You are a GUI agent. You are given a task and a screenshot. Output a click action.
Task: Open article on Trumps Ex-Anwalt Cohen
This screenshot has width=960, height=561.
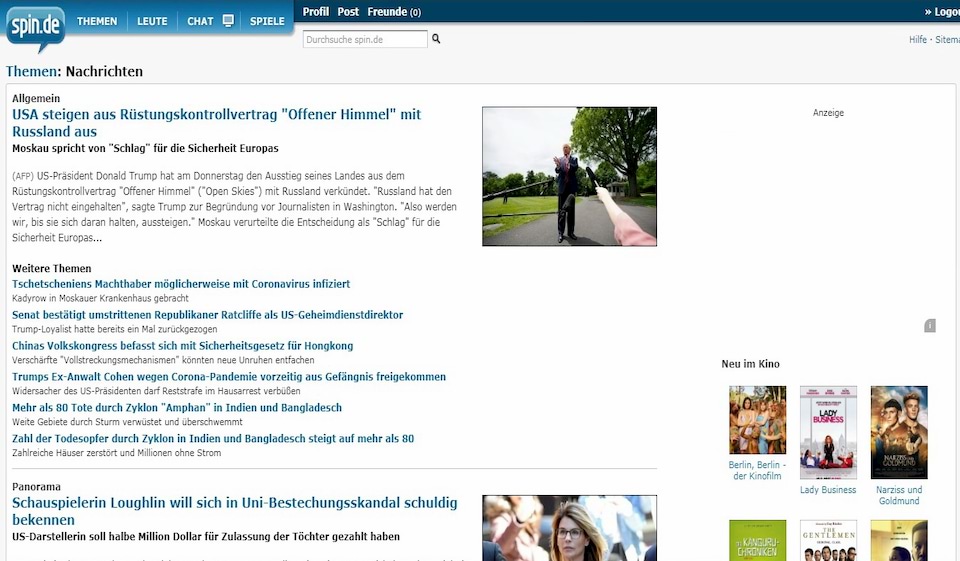point(229,377)
